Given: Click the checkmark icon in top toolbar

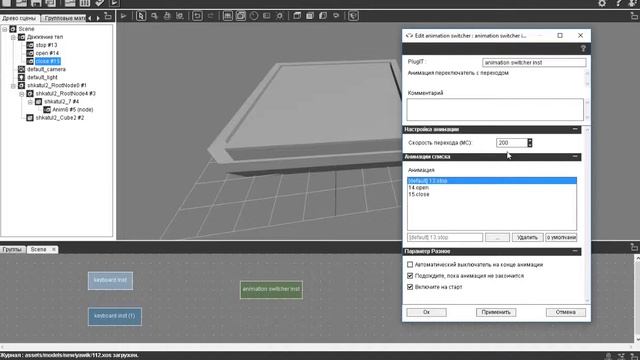Looking at the screenshot, I should pyautogui.click(x=100, y=3).
